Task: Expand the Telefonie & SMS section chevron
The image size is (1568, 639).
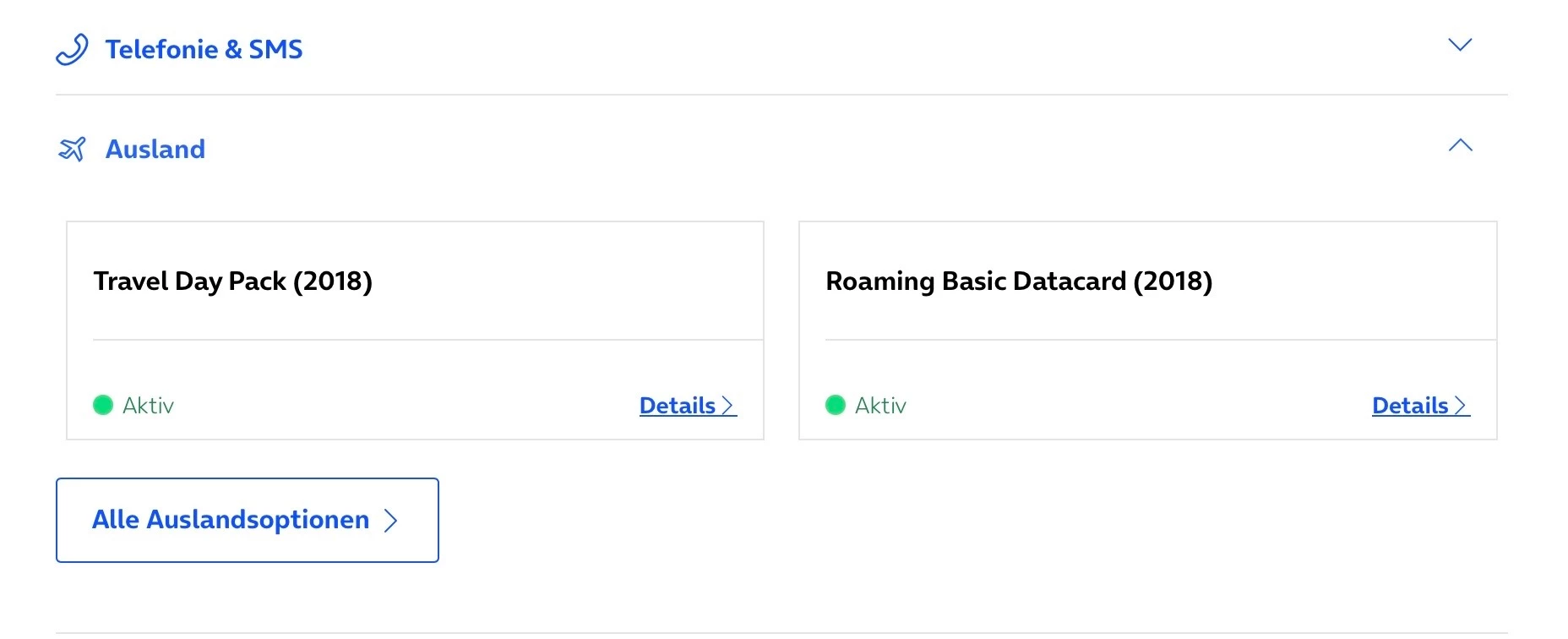Action: (x=1460, y=45)
